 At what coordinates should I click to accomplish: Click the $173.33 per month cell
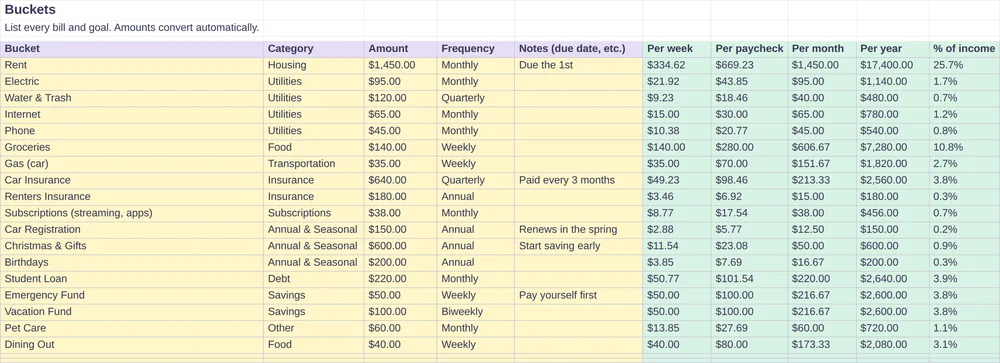[821, 344]
